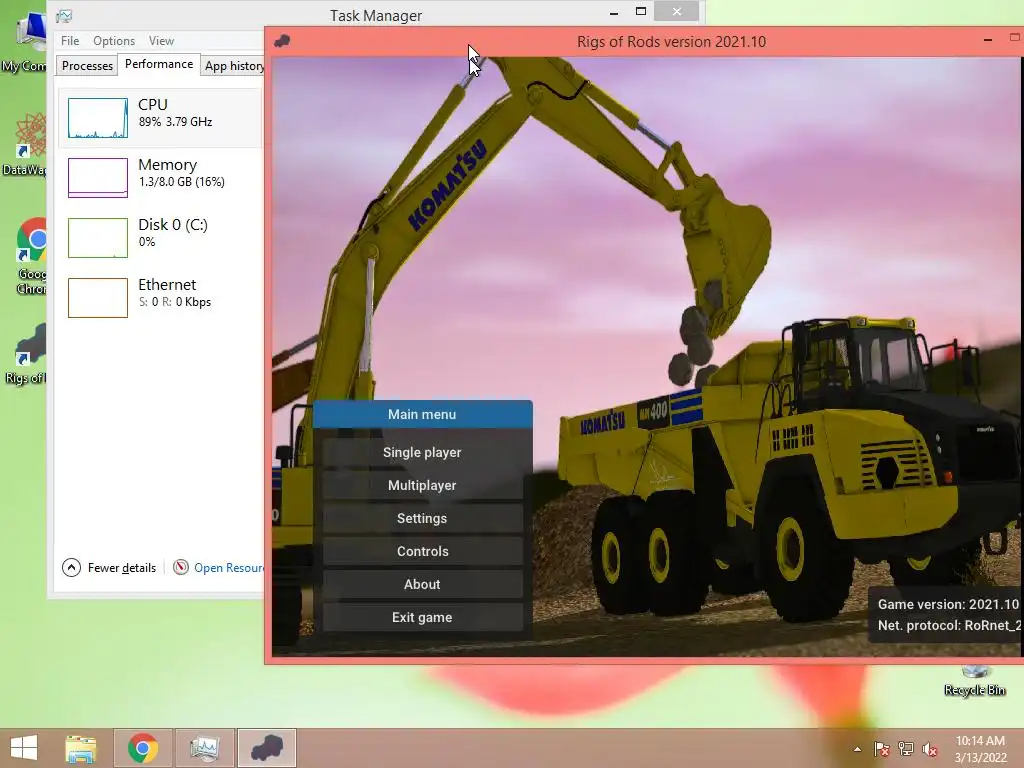Open Chrome from the taskbar

pyautogui.click(x=143, y=748)
